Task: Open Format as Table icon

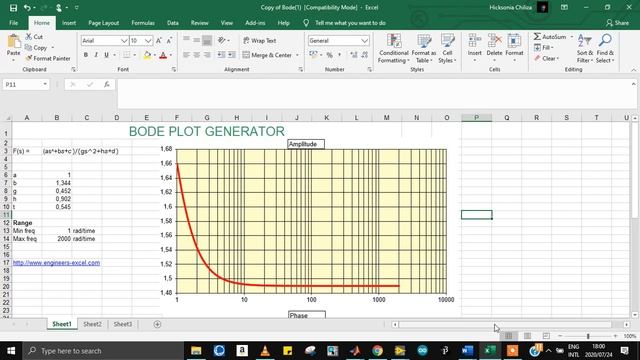Action: click(x=424, y=41)
